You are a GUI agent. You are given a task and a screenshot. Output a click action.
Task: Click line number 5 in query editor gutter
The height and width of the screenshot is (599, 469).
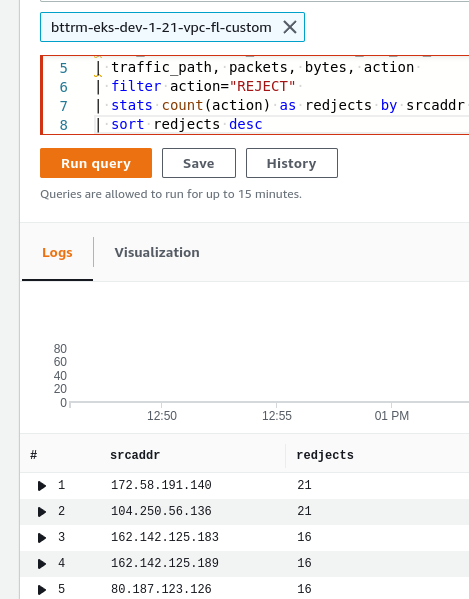pyautogui.click(x=63, y=68)
